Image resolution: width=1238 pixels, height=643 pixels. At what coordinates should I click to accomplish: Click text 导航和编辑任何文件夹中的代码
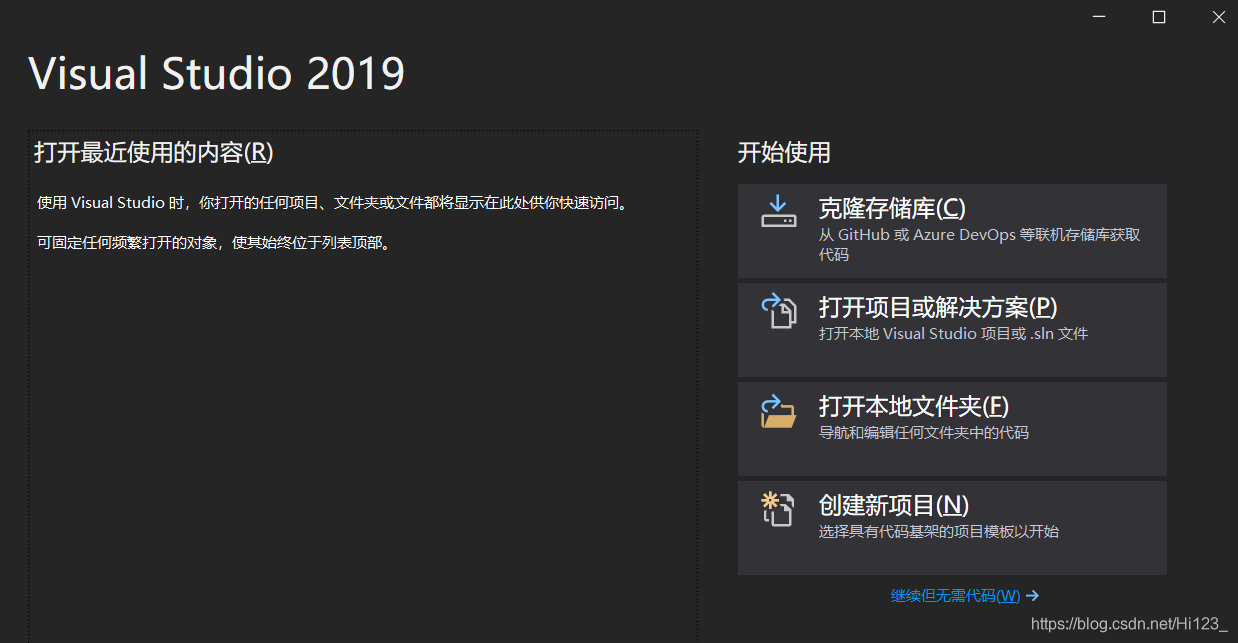(924, 433)
